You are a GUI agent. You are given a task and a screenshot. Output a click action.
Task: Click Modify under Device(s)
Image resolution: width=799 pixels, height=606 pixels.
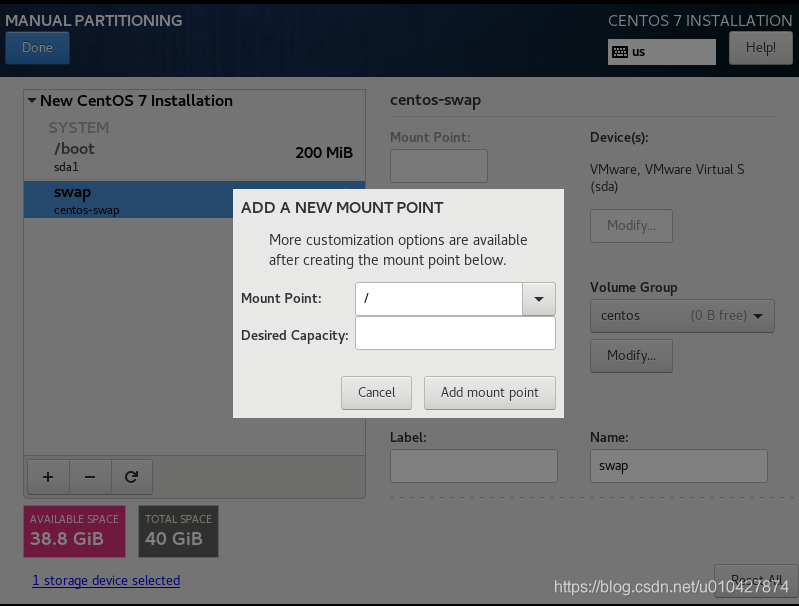631,226
